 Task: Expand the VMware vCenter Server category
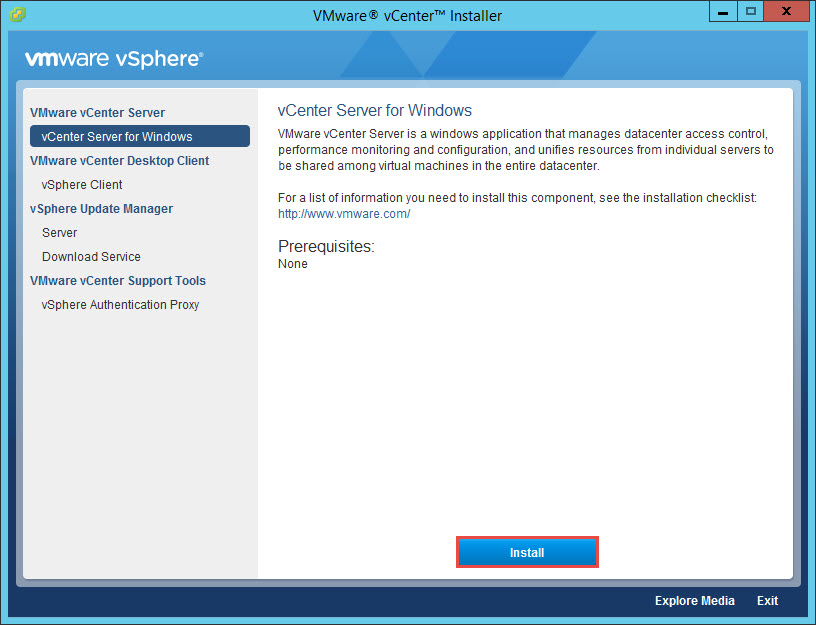click(x=97, y=112)
